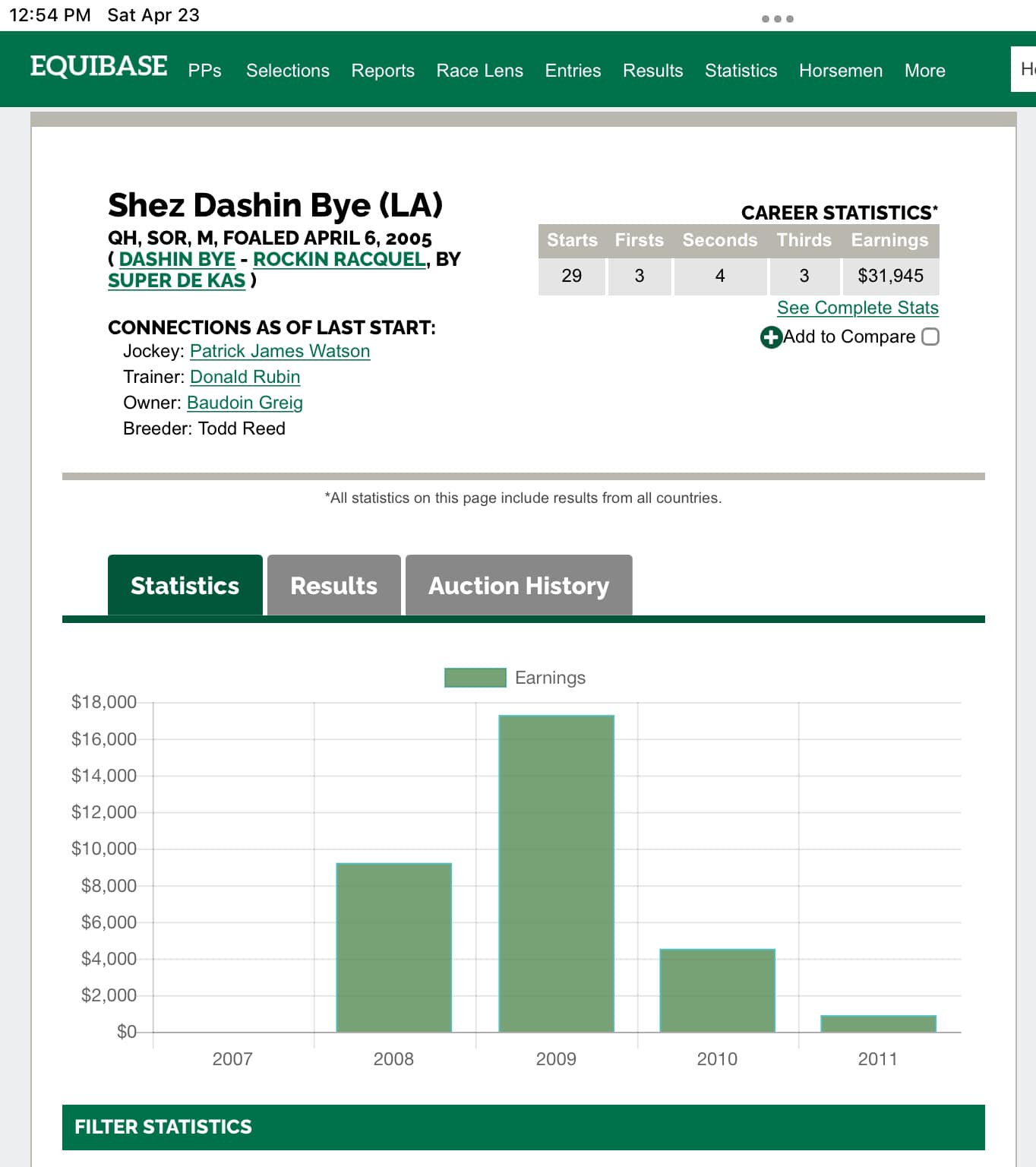The height and width of the screenshot is (1167, 1036).
Task: Toggle the Earnings legend swatch
Action: pyautogui.click(x=475, y=678)
